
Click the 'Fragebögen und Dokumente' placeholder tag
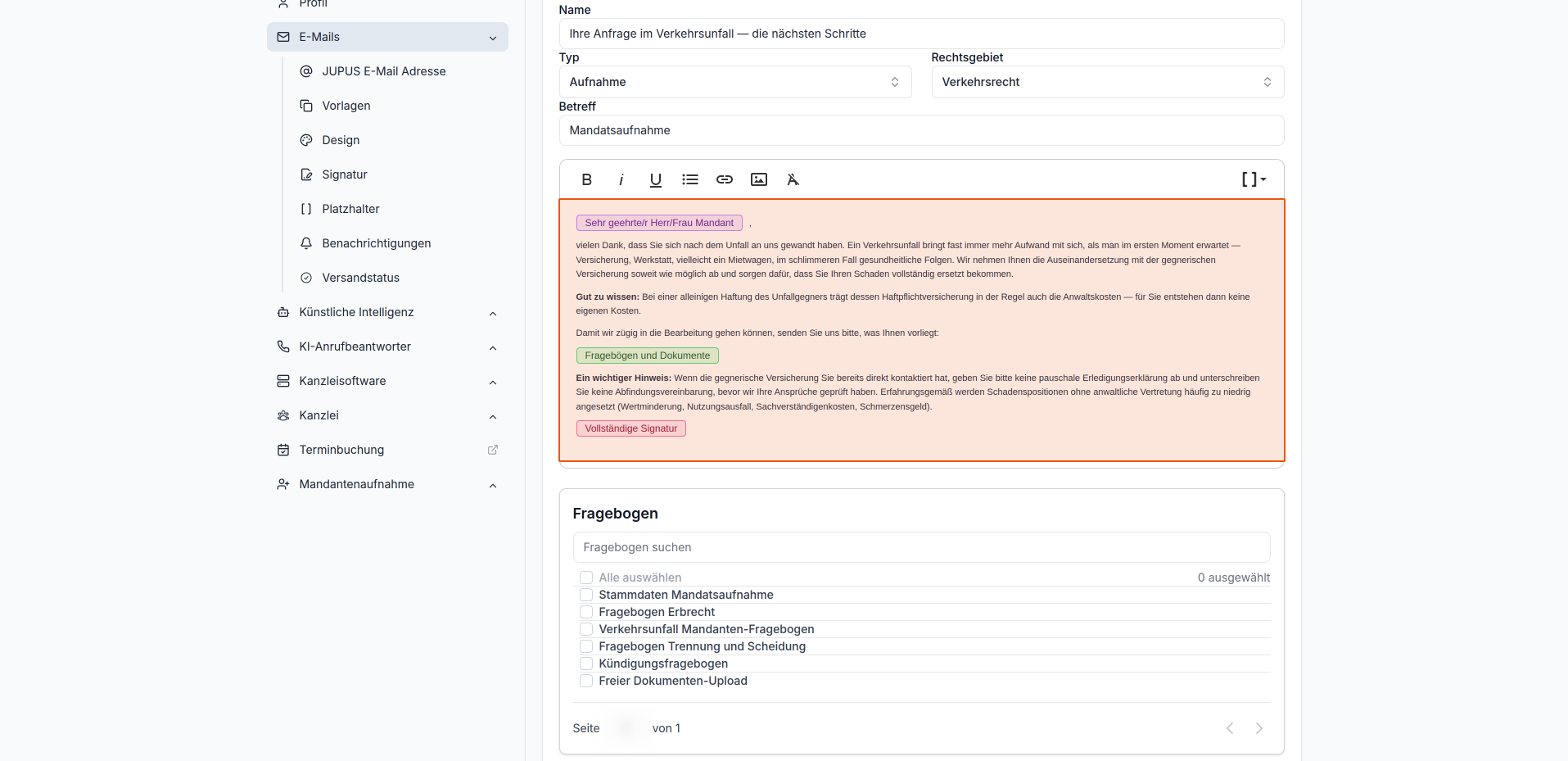[647, 356]
